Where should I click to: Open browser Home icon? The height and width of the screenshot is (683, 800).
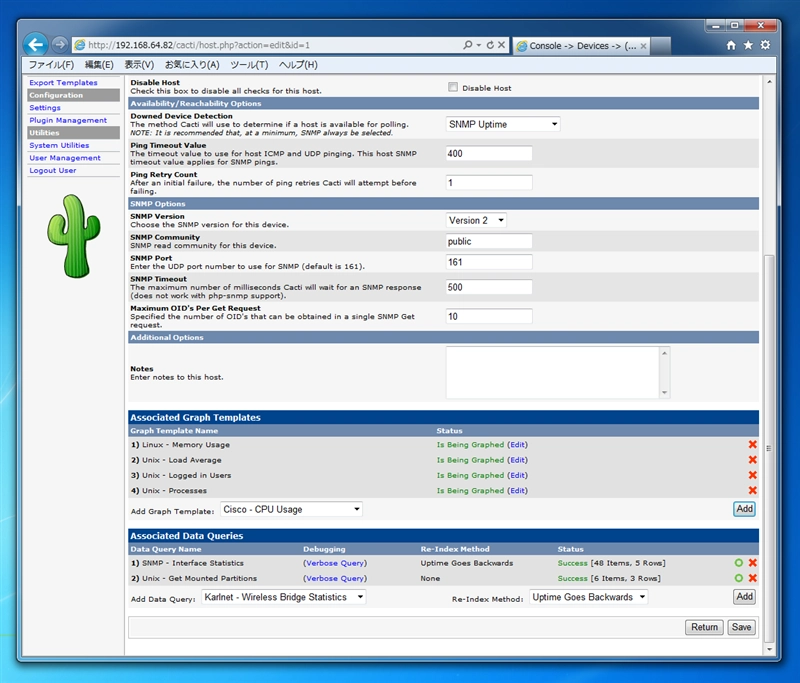[731, 45]
